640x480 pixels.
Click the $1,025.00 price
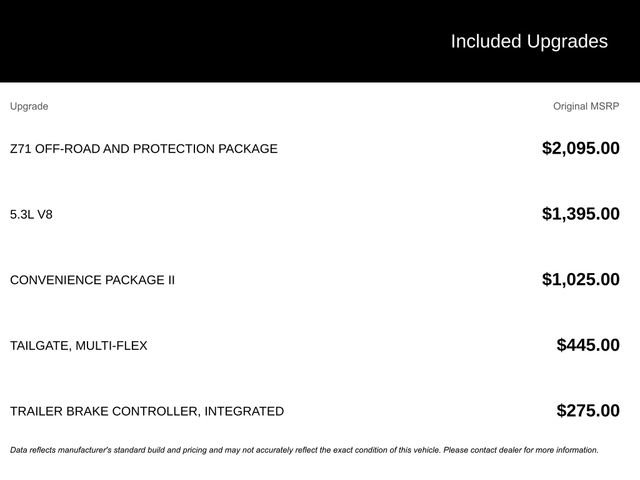coord(580,279)
